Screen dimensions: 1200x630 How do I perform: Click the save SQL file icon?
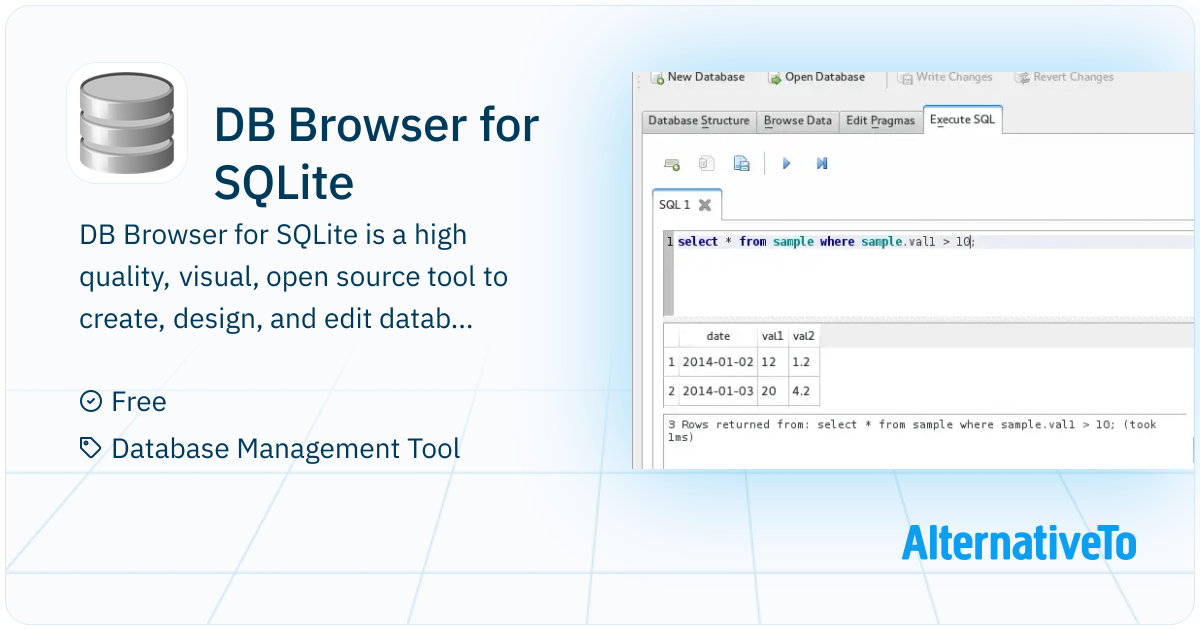(x=741, y=163)
